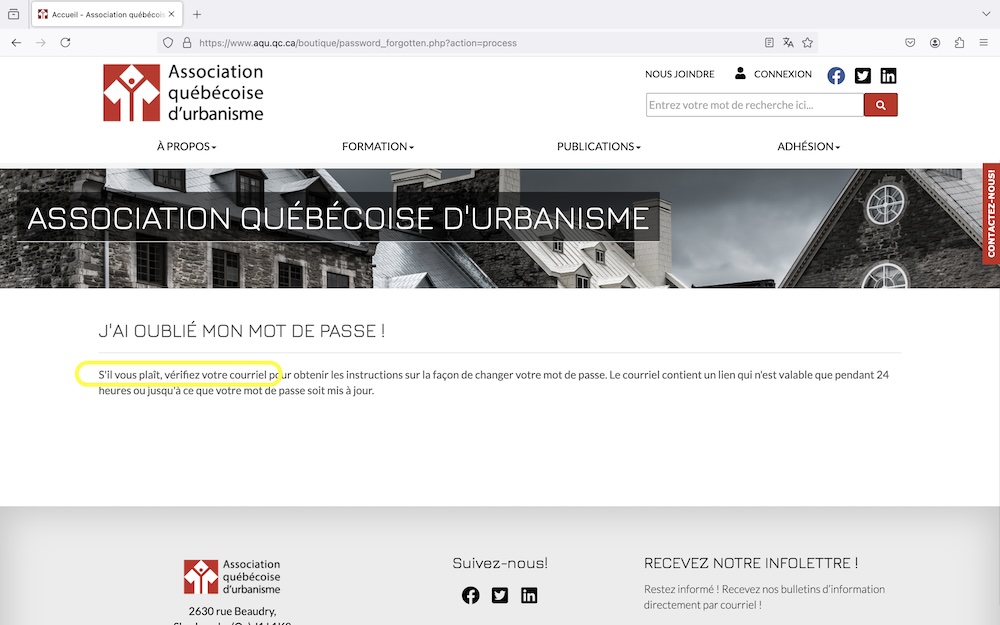Image resolution: width=1000 pixels, height=625 pixels.
Task: Click the footer Twitter icon
Action: click(x=500, y=595)
